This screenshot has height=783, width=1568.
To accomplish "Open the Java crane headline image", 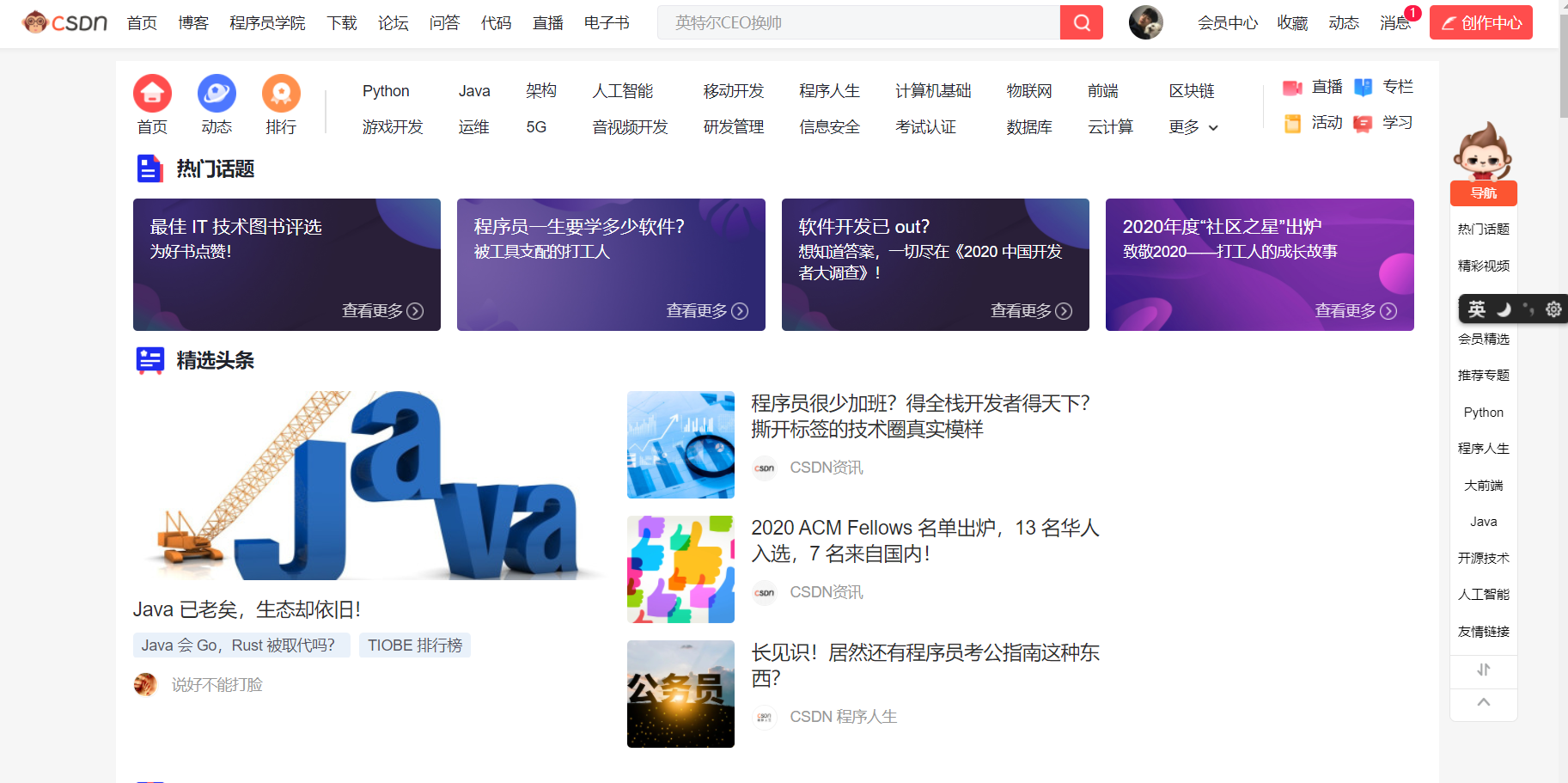I will point(369,486).
